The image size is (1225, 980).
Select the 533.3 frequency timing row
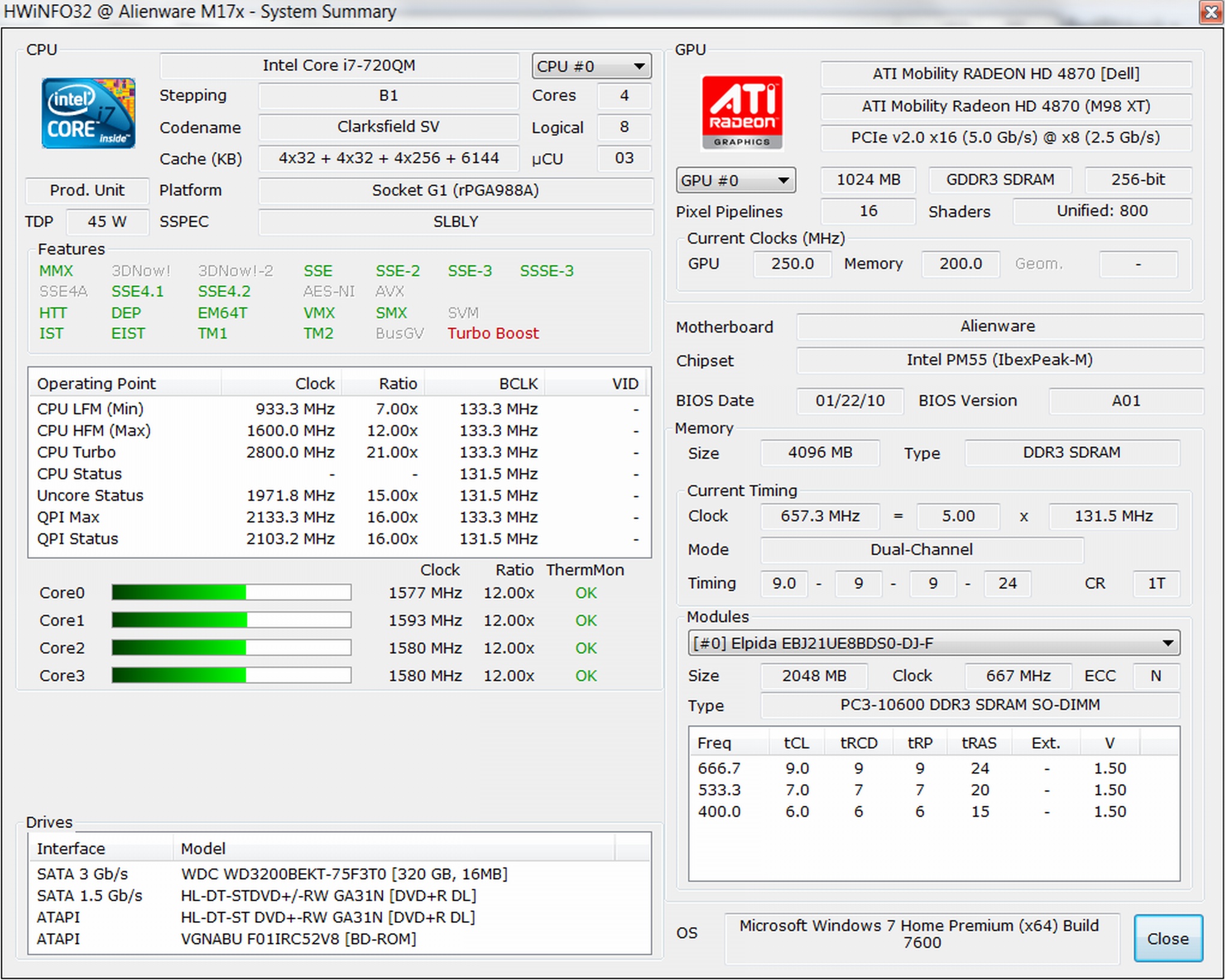pos(719,790)
